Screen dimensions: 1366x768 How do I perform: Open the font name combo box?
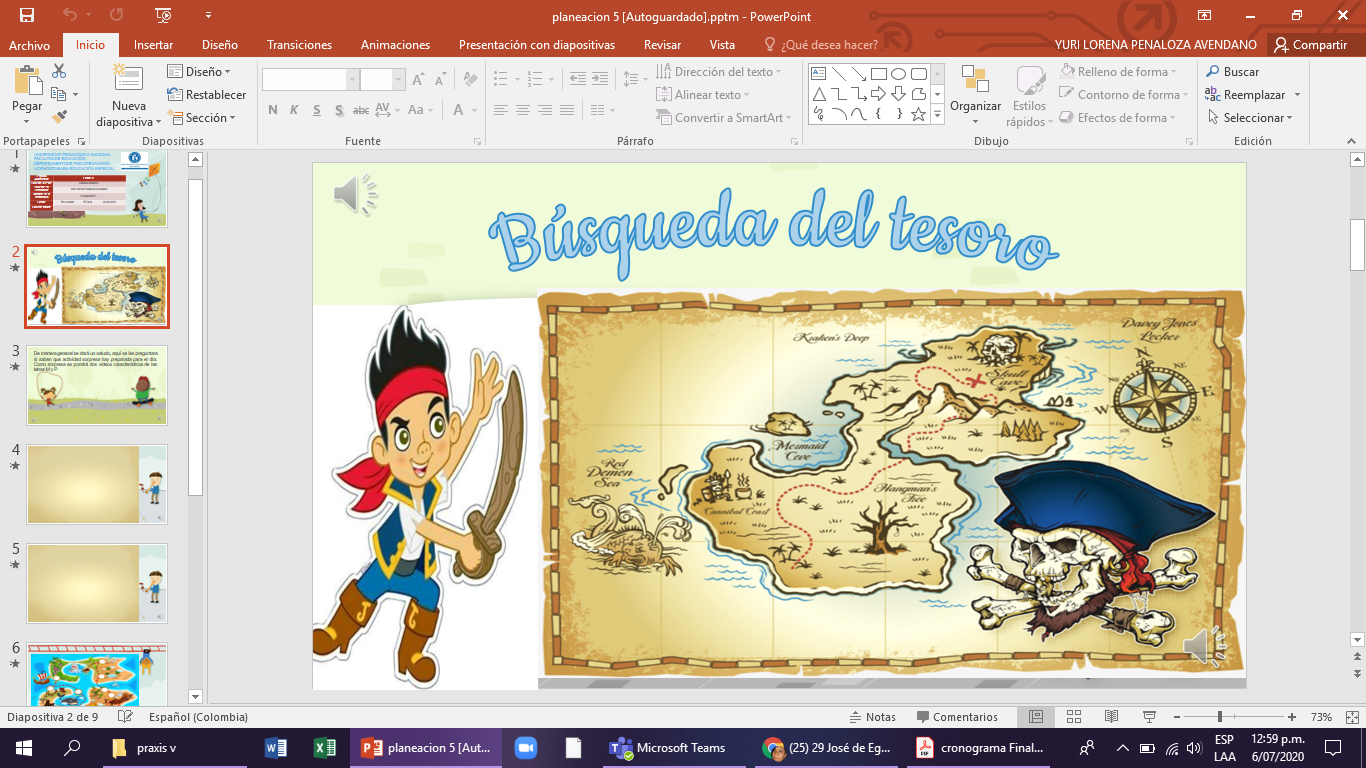(x=310, y=80)
